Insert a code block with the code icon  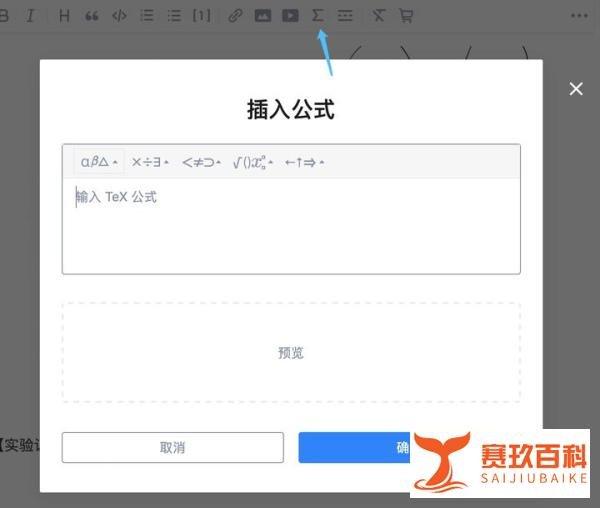point(119,16)
